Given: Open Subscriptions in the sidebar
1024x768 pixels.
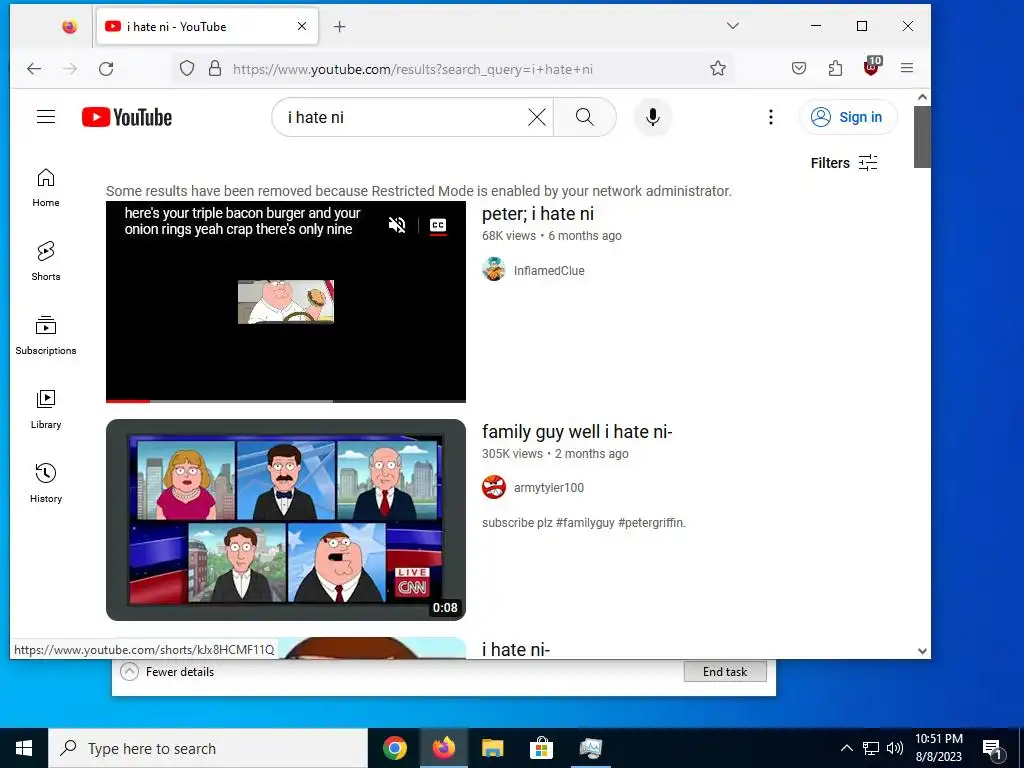Looking at the screenshot, I should pyautogui.click(x=46, y=335).
